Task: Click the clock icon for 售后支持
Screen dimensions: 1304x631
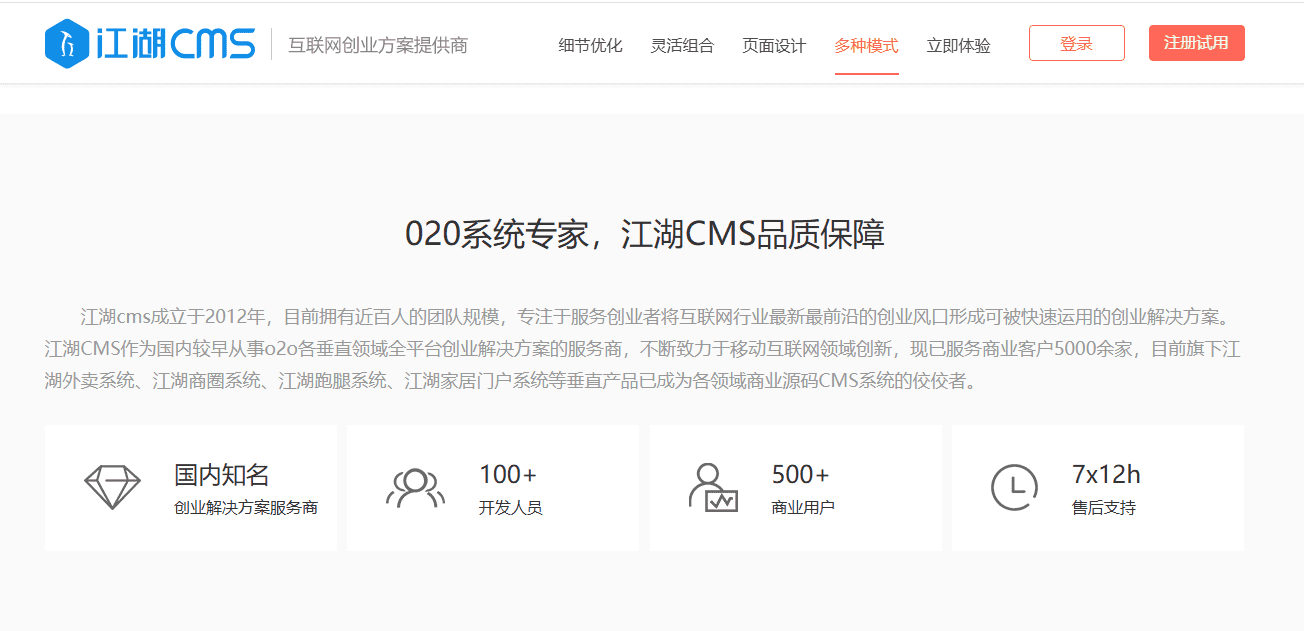Action: click(x=1014, y=488)
